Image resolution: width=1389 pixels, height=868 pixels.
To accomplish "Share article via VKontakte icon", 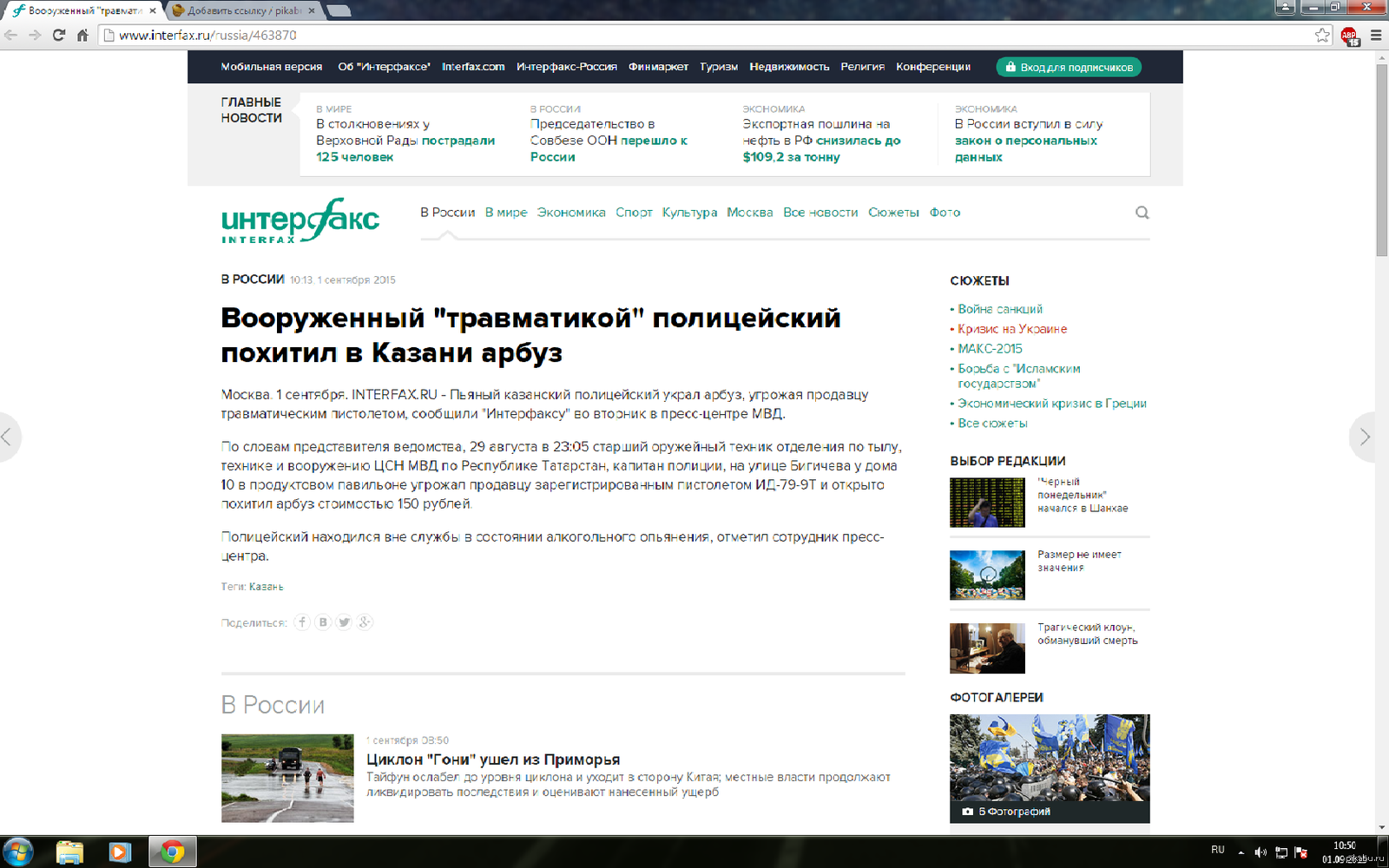I will [x=323, y=622].
